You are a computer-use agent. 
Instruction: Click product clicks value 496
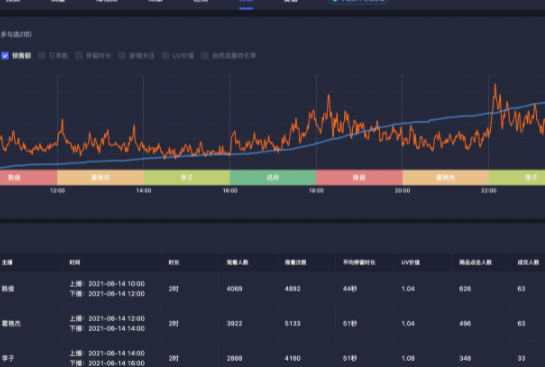(465, 324)
